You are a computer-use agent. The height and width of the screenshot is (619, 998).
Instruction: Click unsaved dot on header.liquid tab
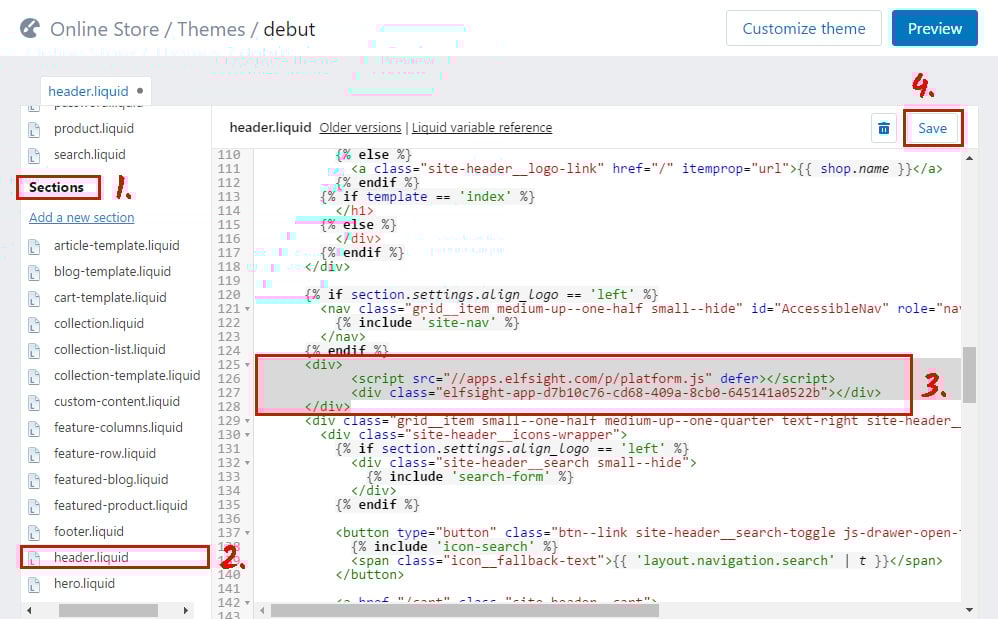(140, 90)
